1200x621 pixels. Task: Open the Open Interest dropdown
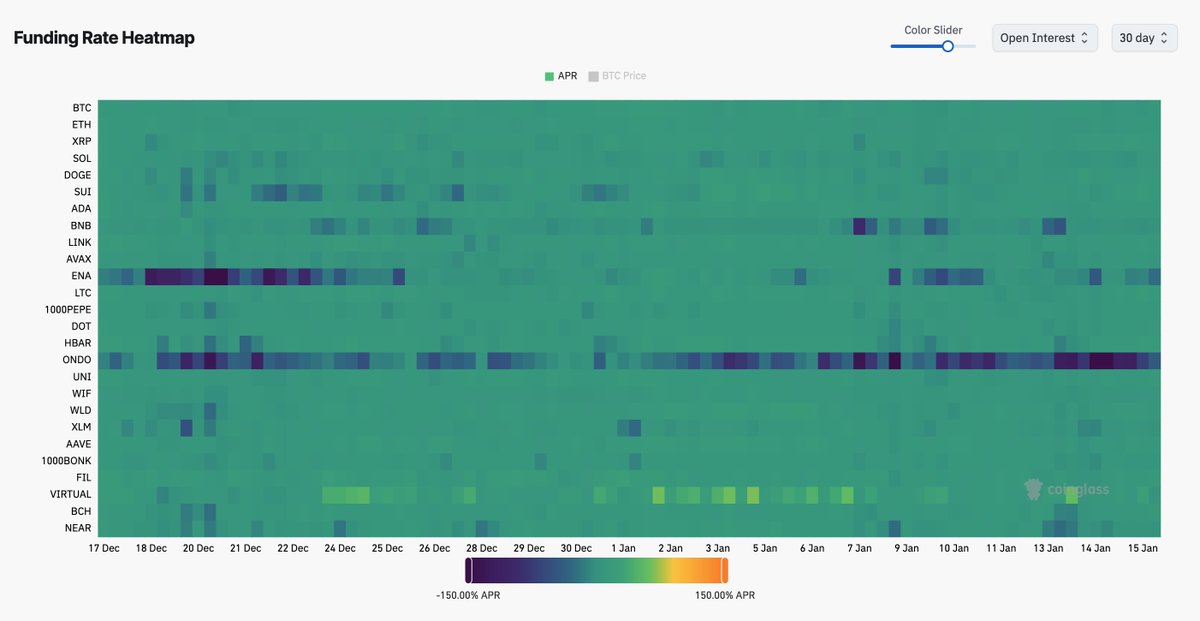pos(1045,38)
